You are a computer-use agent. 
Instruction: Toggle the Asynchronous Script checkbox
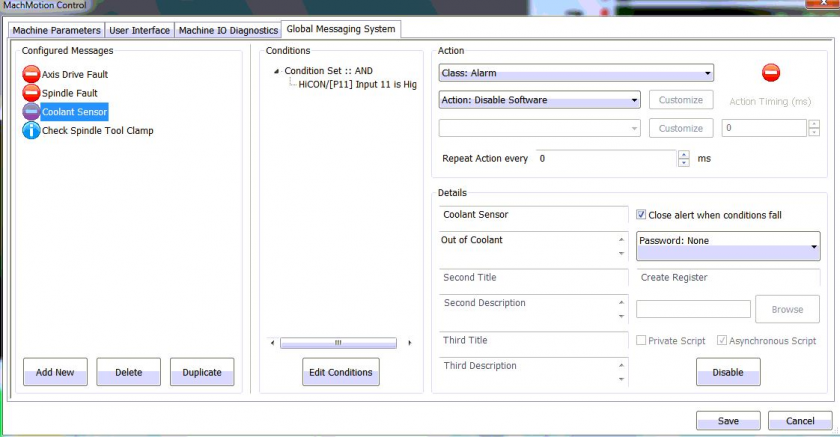tap(722, 341)
